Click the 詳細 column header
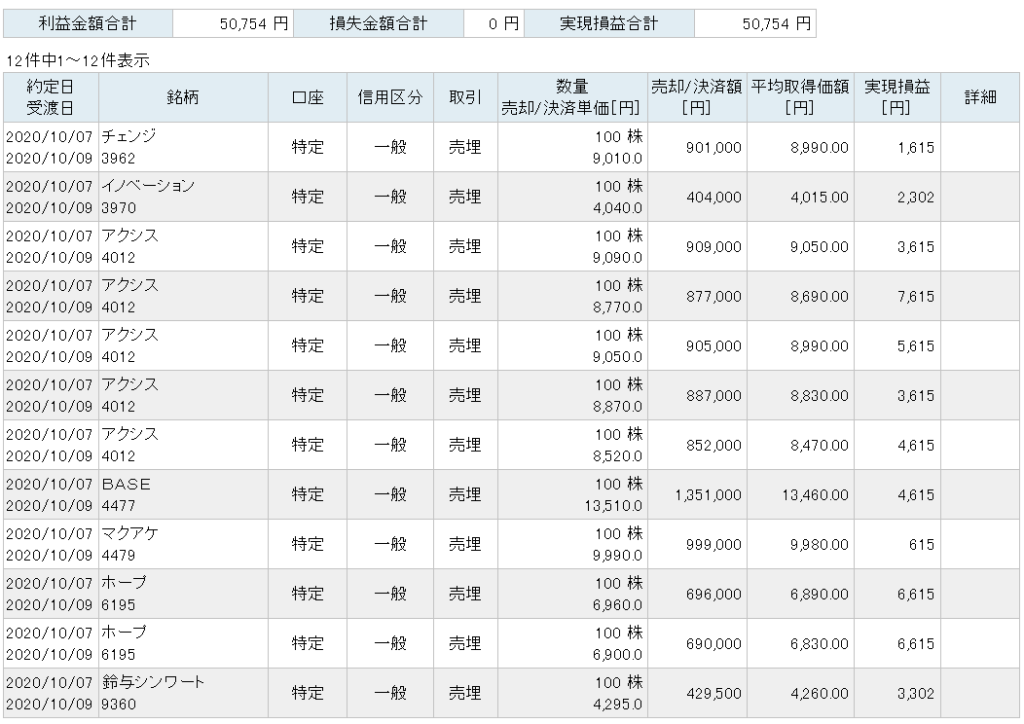 [x=979, y=97]
